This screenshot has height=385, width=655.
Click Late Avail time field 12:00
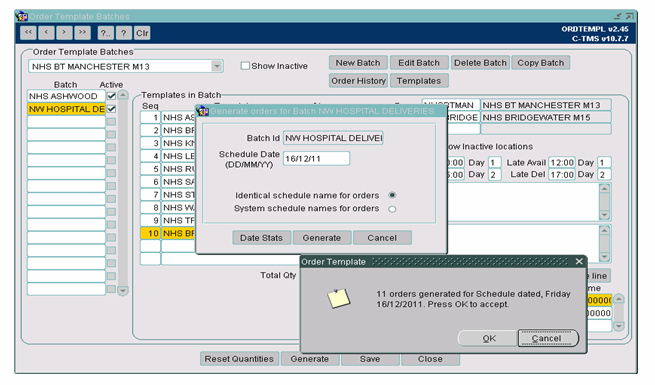click(562, 162)
